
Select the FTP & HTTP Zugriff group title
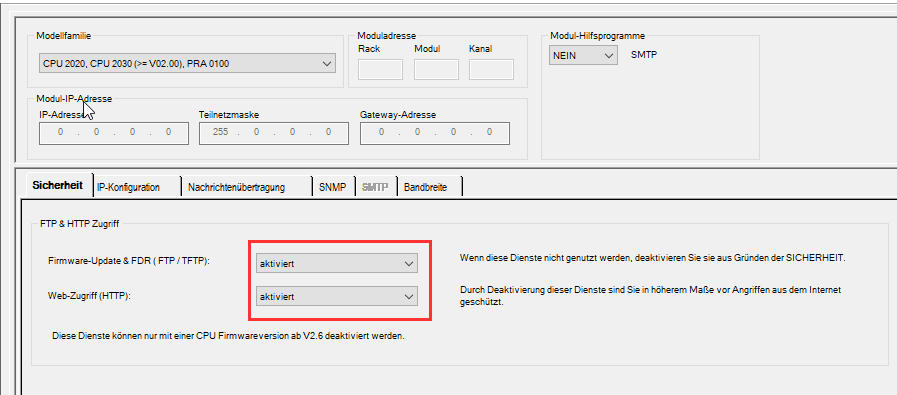80,224
